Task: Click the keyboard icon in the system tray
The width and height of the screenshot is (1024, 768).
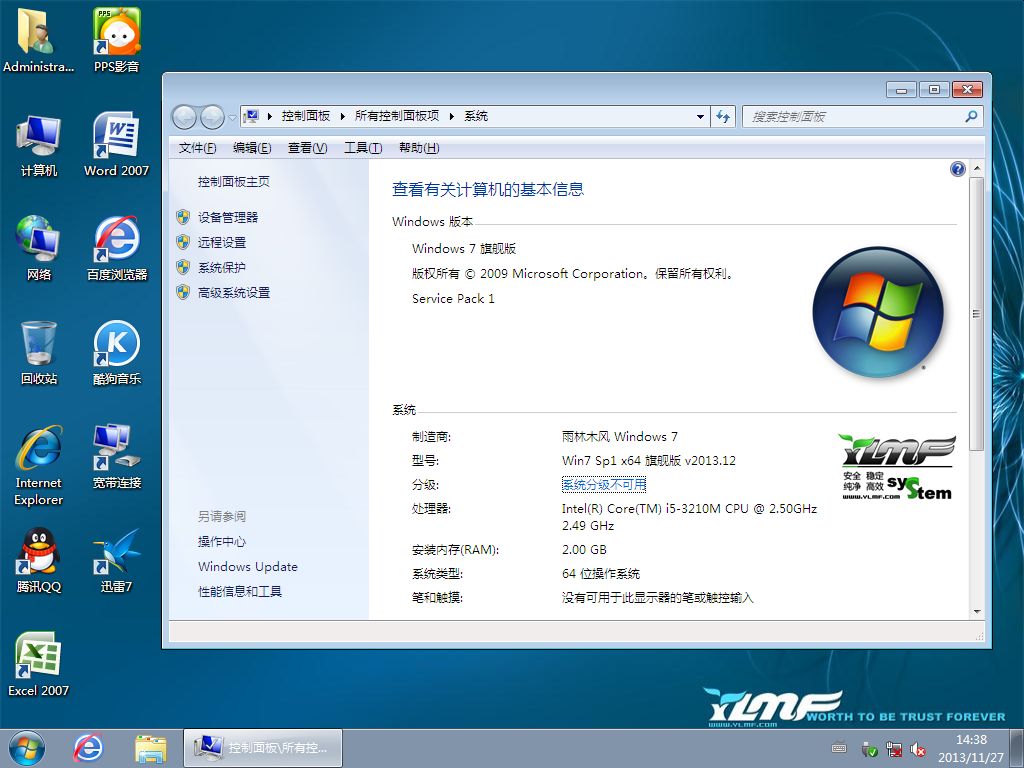Action: (x=839, y=748)
